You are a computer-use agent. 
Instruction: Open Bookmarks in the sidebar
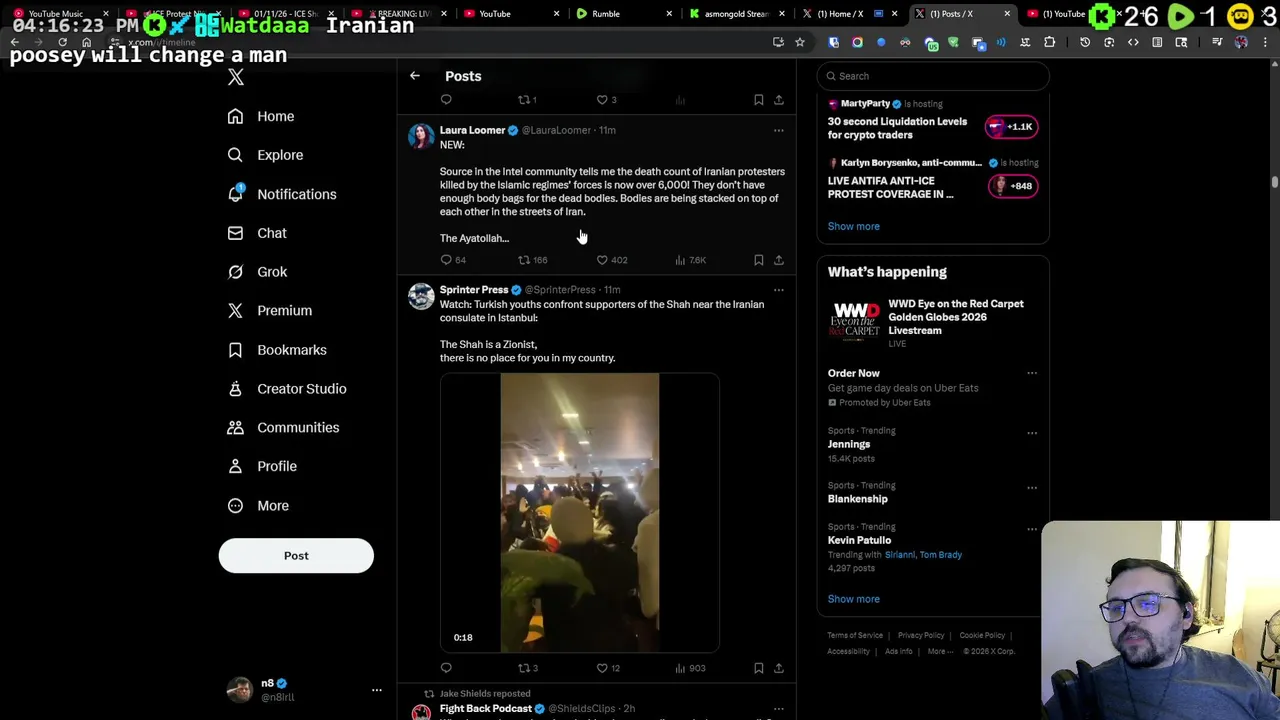(x=277, y=350)
